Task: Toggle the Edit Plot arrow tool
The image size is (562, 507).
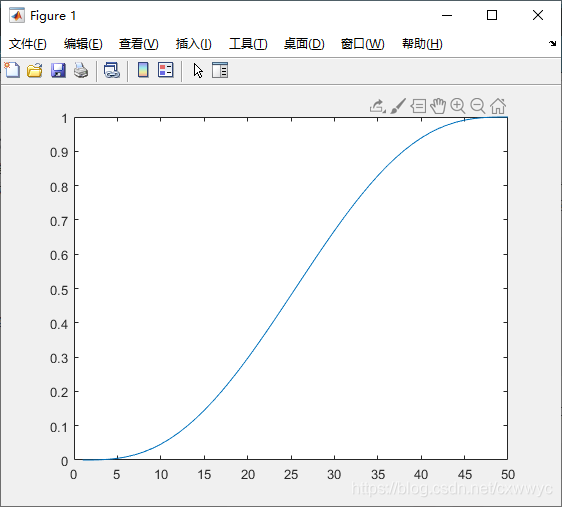Action: [x=198, y=71]
